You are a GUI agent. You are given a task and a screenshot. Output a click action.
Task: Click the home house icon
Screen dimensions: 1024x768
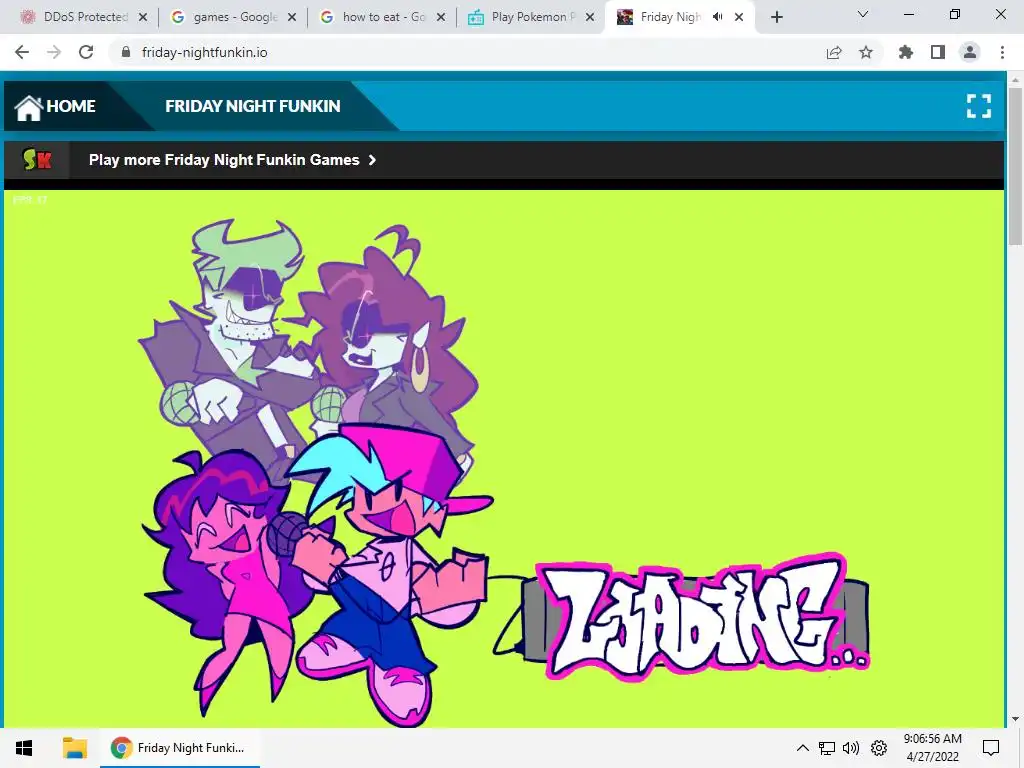29,108
